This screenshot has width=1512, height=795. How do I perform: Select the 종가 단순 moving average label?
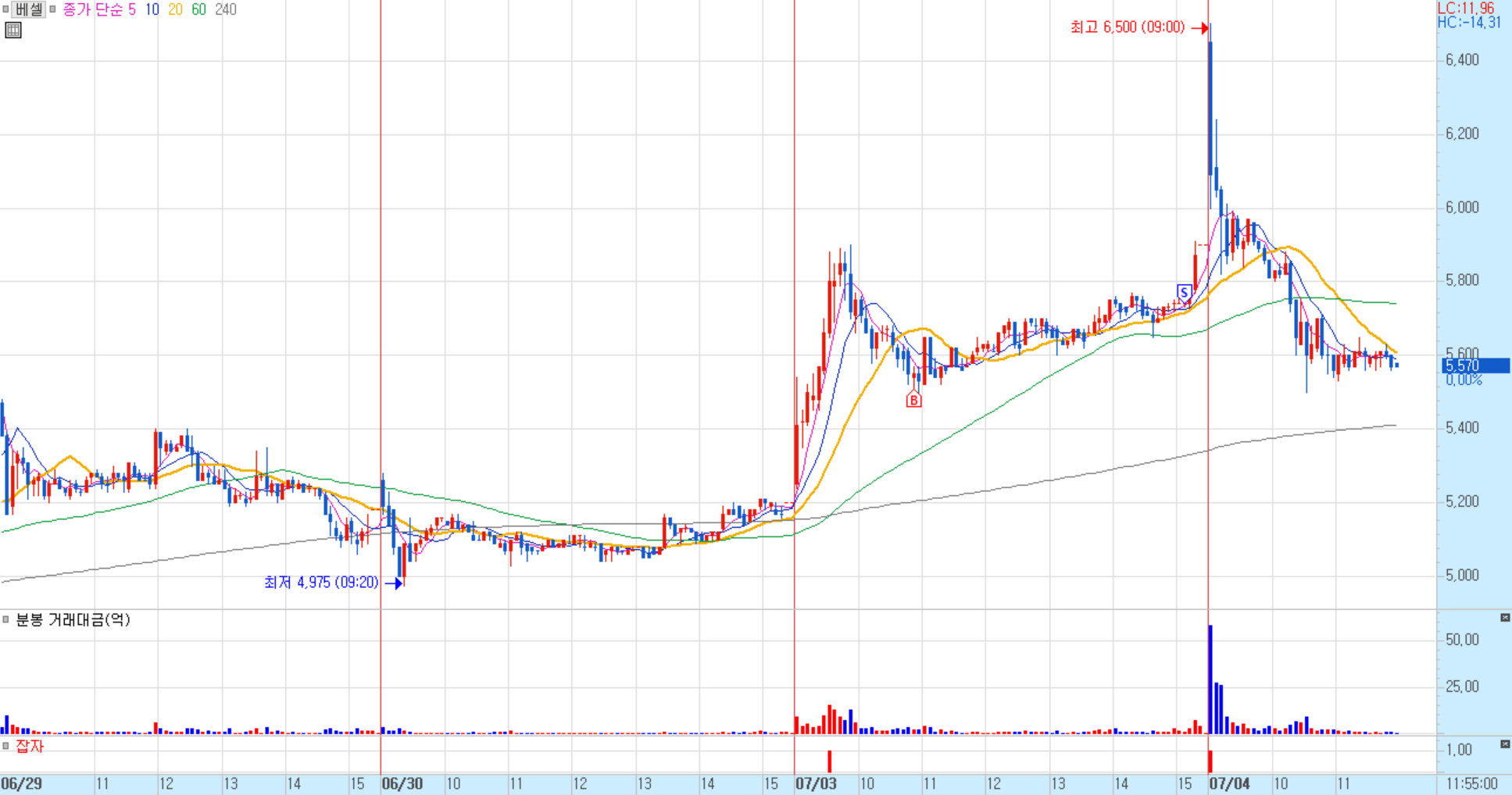[92, 9]
